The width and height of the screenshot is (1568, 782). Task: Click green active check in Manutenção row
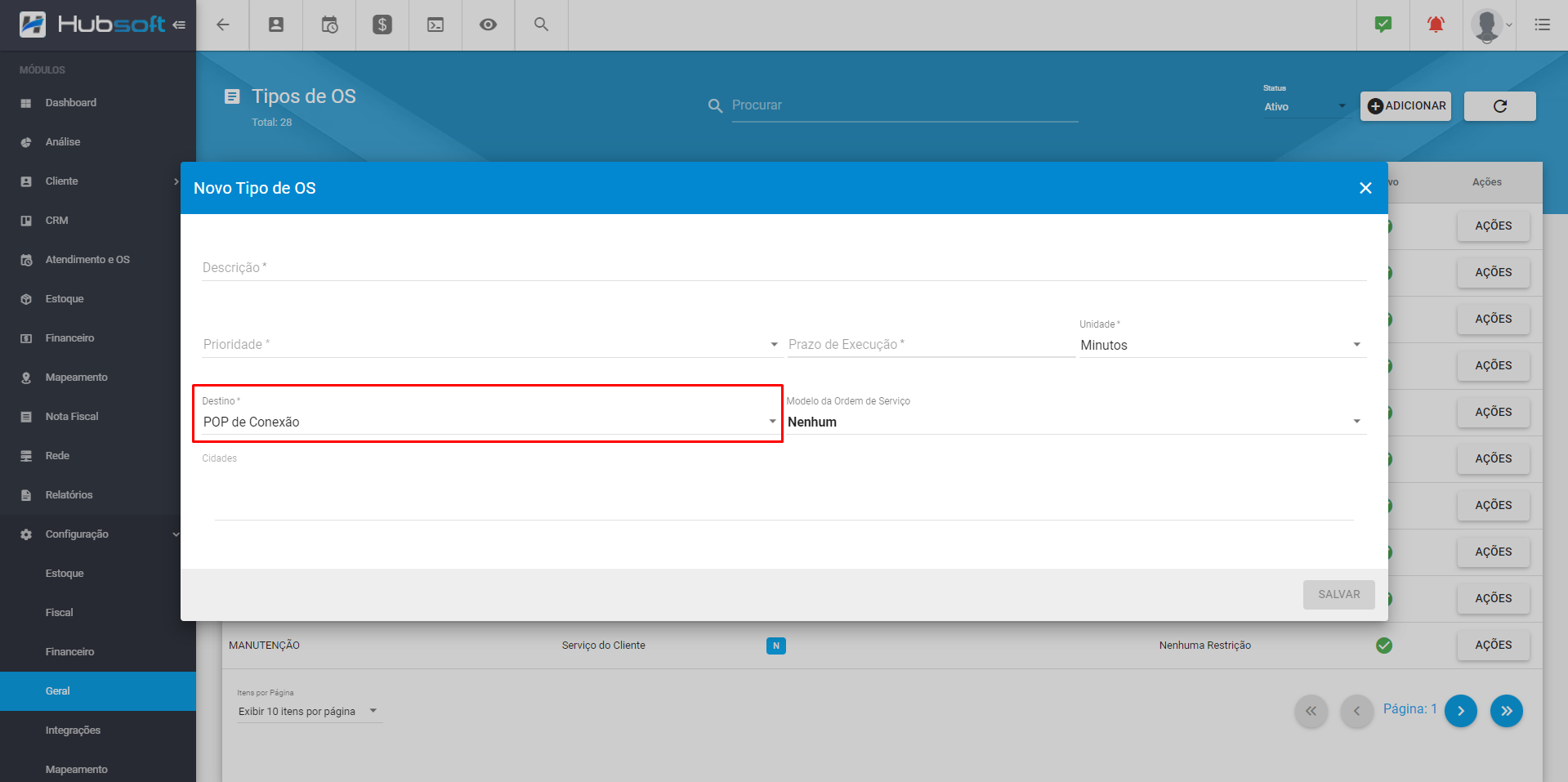[1384, 646]
